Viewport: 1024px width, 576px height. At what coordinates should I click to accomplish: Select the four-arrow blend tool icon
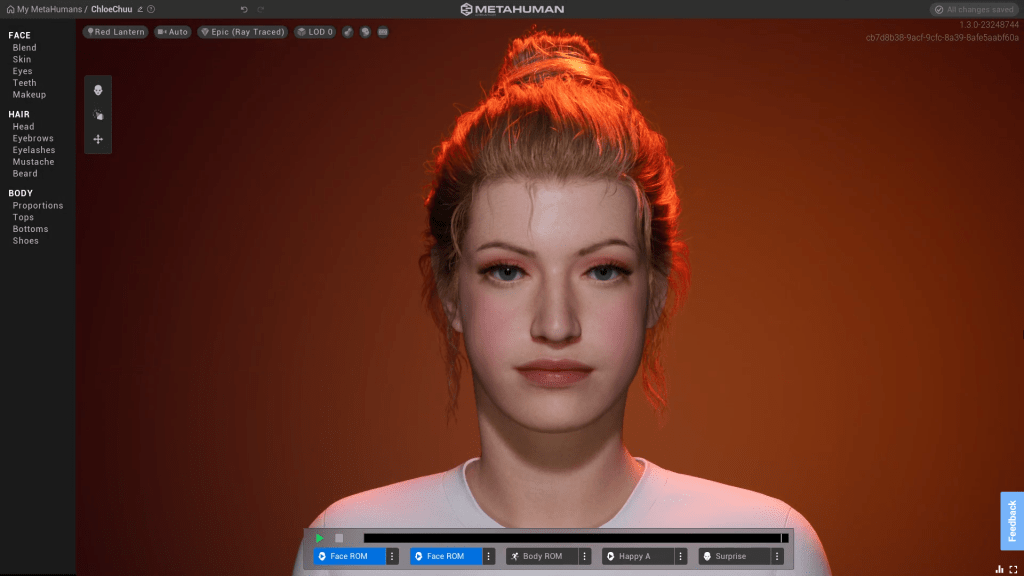pos(98,139)
